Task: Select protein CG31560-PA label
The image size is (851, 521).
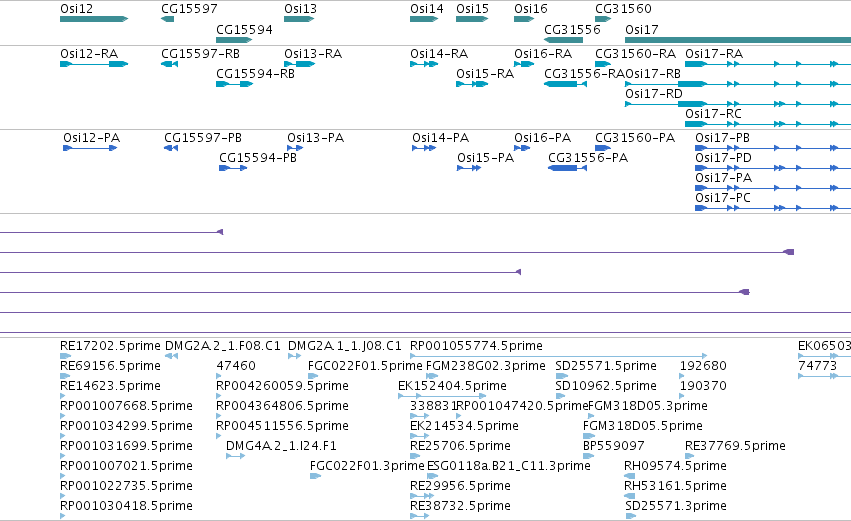Action: click(635, 138)
